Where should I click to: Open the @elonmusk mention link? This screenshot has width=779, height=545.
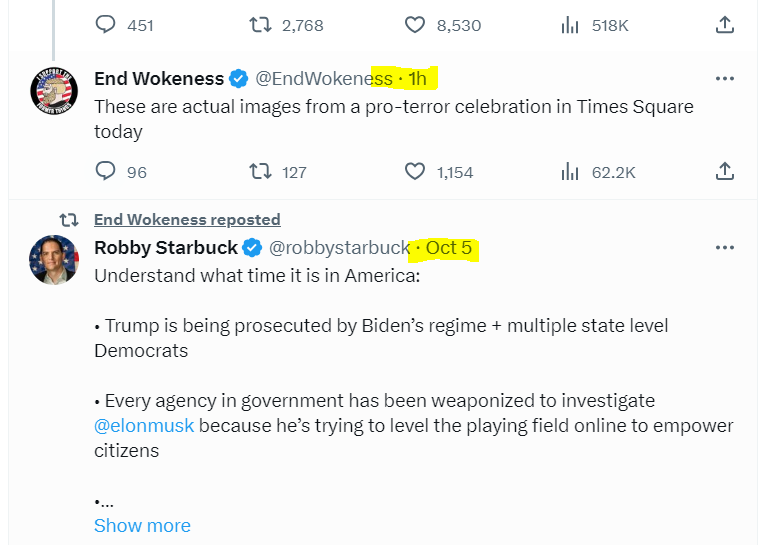pos(144,426)
